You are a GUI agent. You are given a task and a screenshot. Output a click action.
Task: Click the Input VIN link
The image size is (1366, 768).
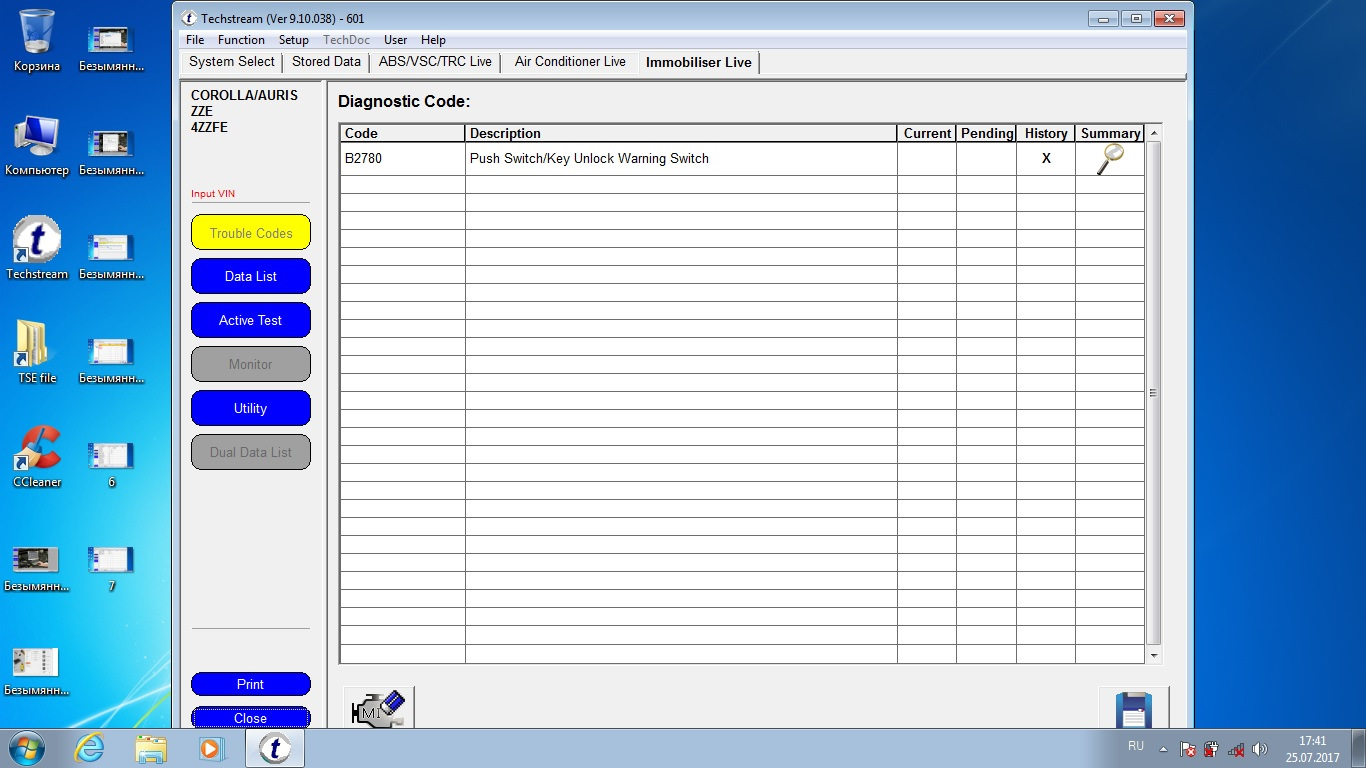point(213,194)
